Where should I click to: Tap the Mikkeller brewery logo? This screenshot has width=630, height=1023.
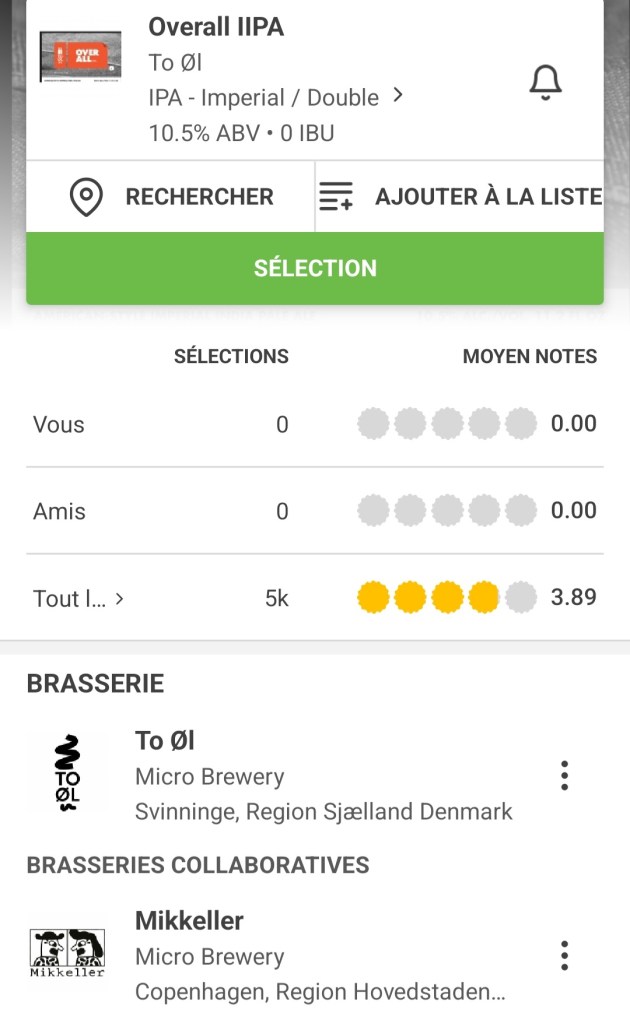point(67,953)
